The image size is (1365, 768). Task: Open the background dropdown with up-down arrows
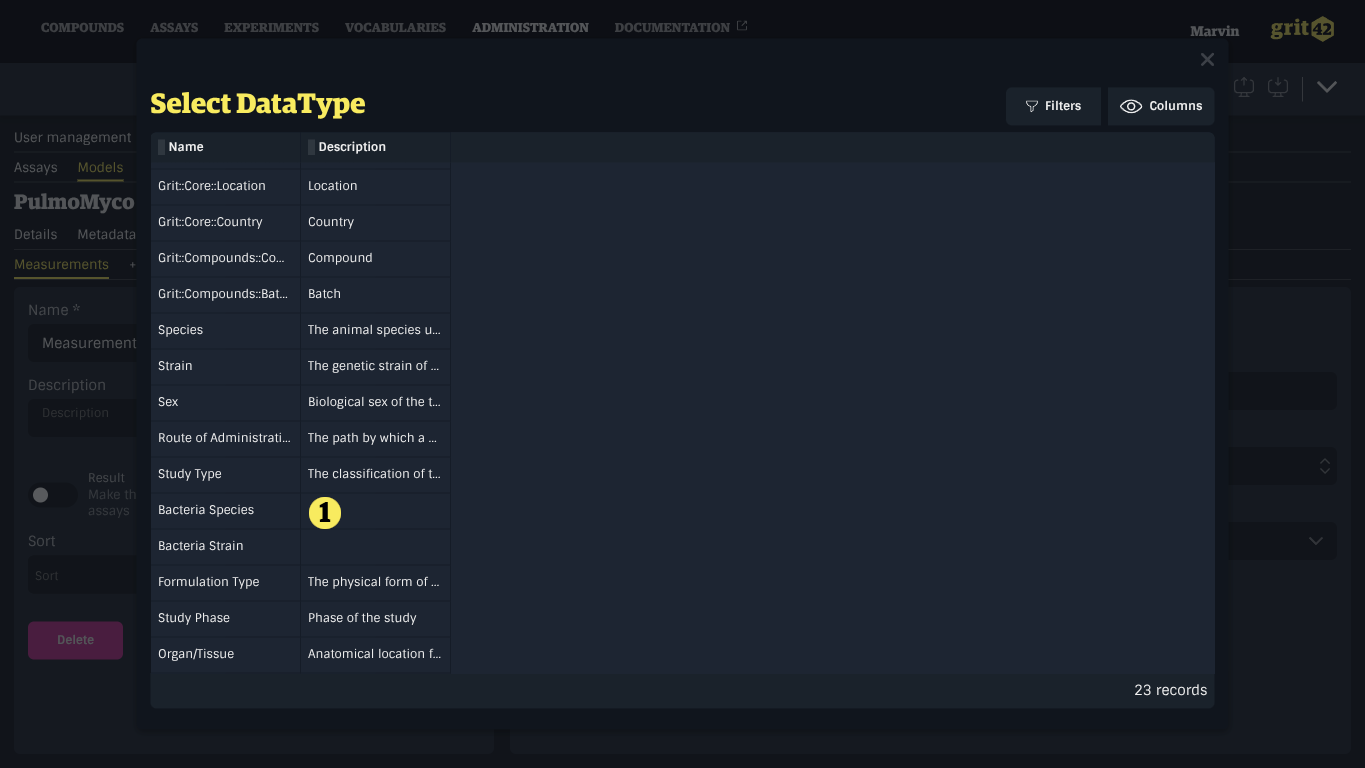(x=1325, y=466)
